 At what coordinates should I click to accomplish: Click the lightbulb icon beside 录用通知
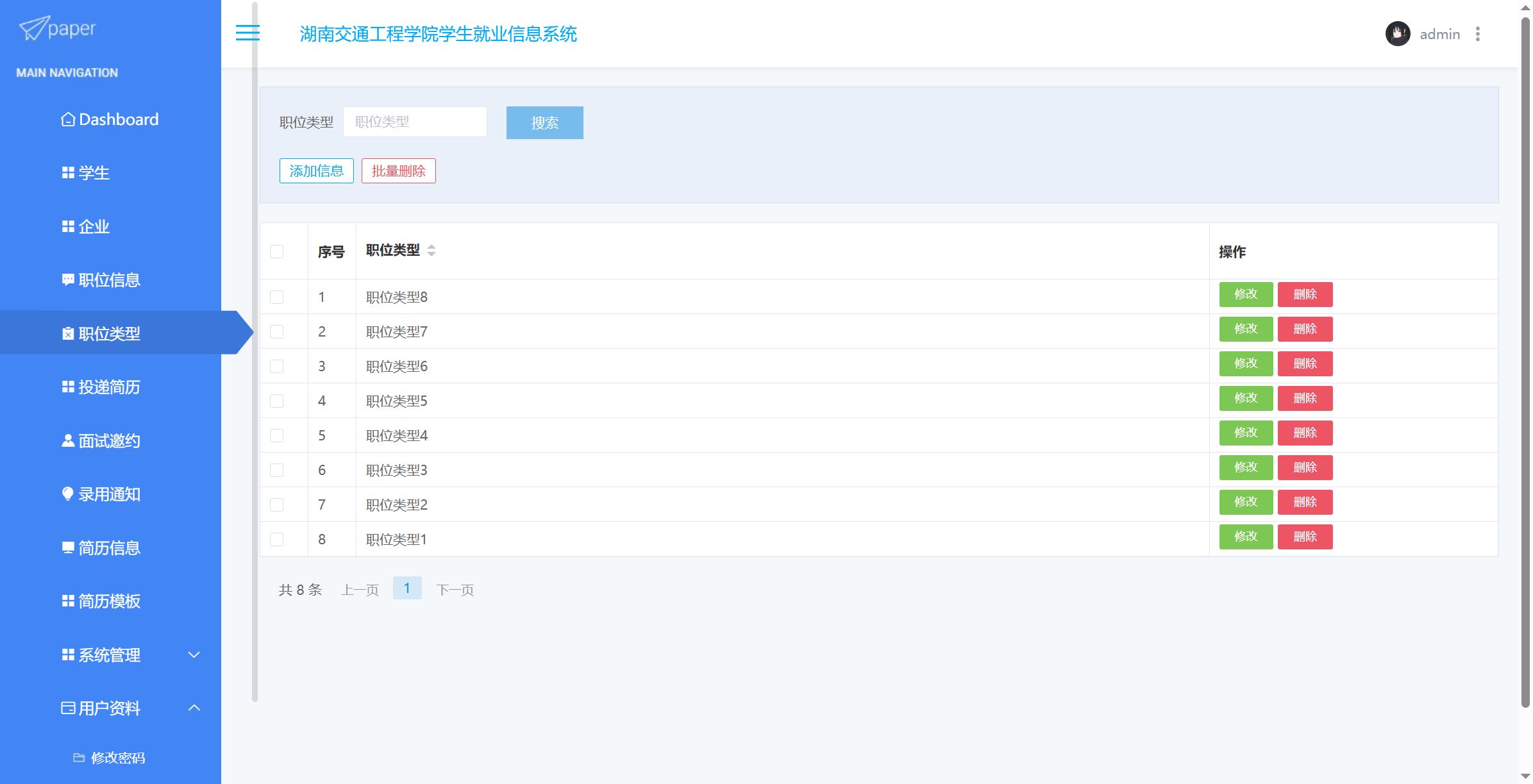click(67, 494)
